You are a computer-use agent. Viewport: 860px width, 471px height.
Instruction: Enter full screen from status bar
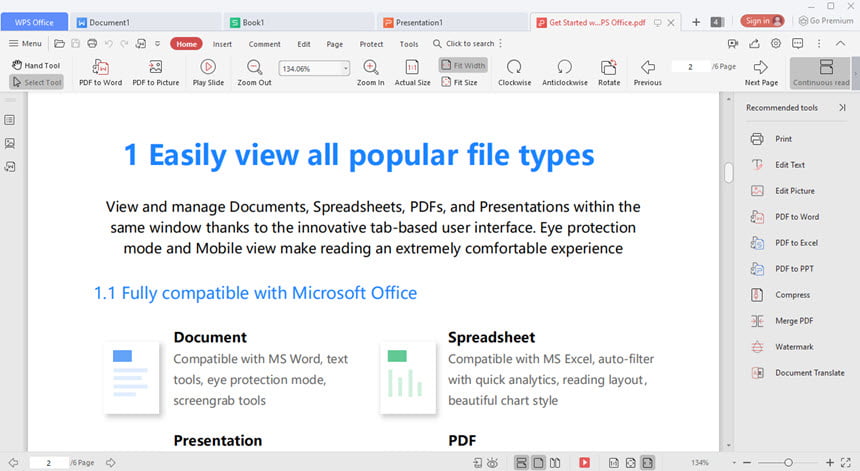846,463
